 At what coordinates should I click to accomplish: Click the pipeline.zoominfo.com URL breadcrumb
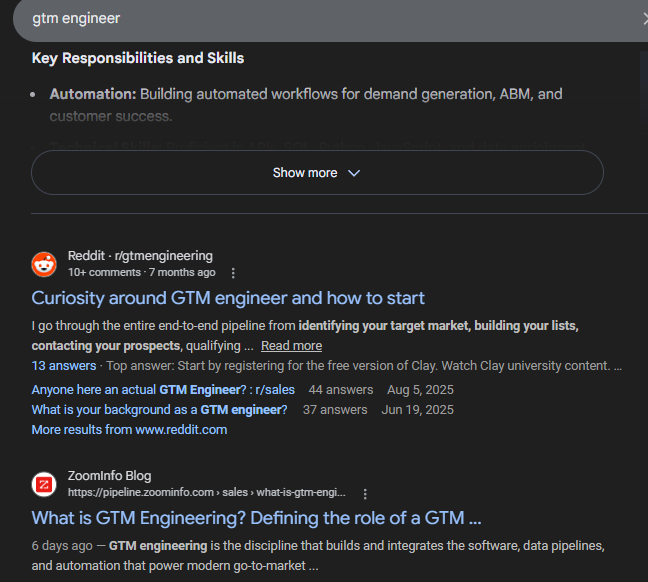point(207,492)
